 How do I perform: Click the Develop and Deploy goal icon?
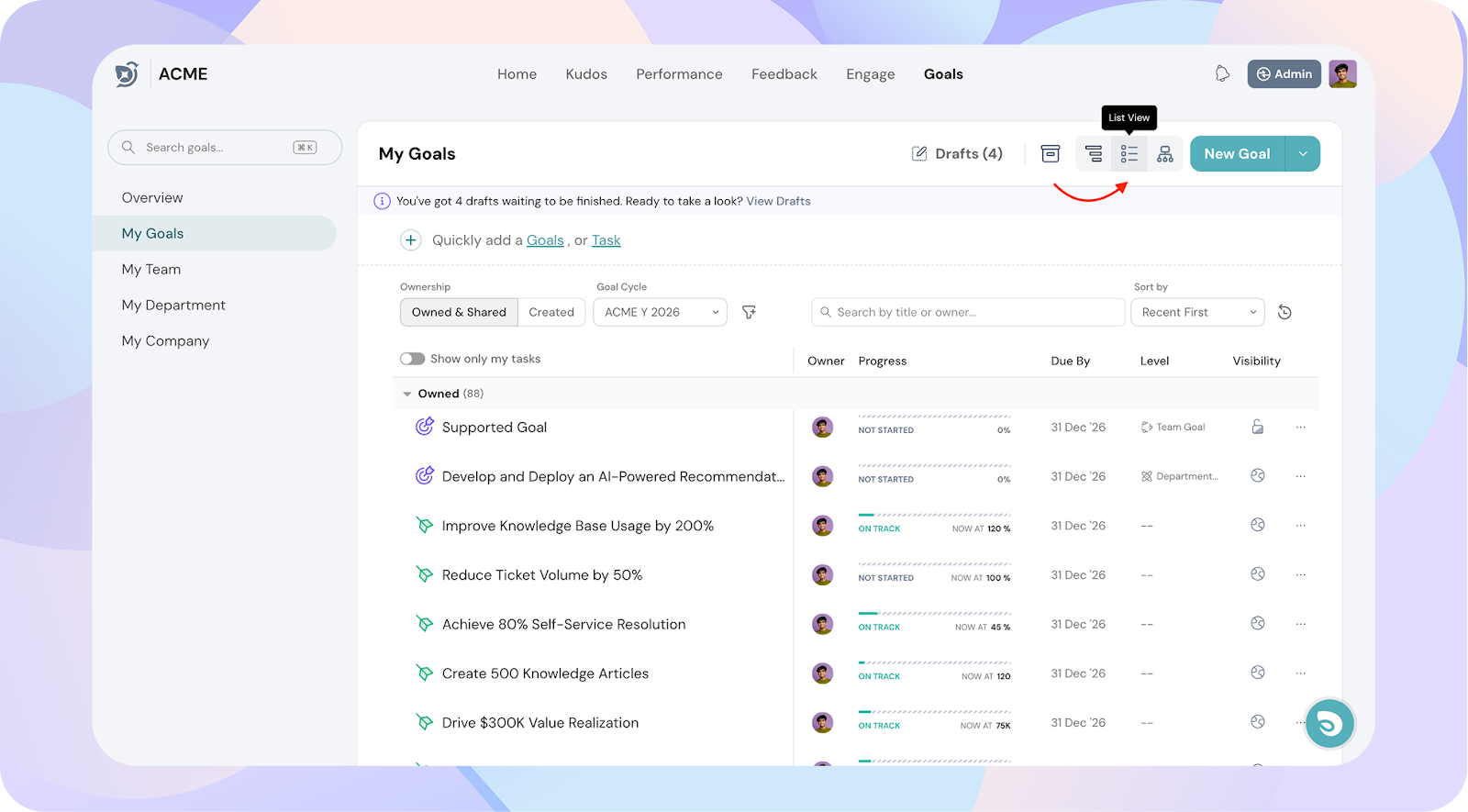(x=424, y=475)
